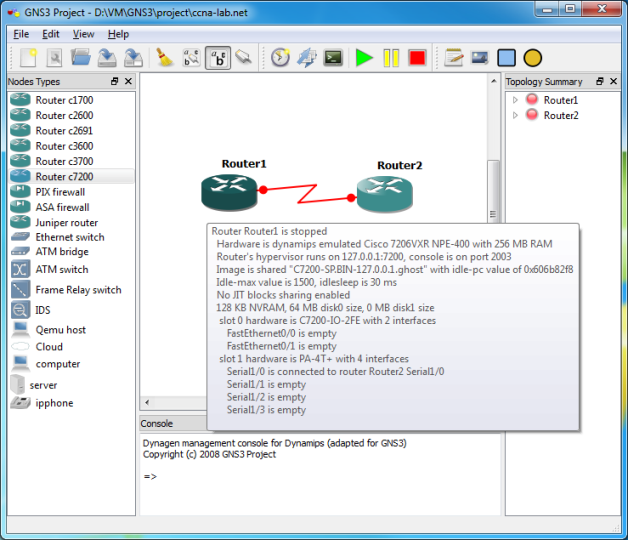
Task: Click the Add a note icon
Action: [x=454, y=58]
